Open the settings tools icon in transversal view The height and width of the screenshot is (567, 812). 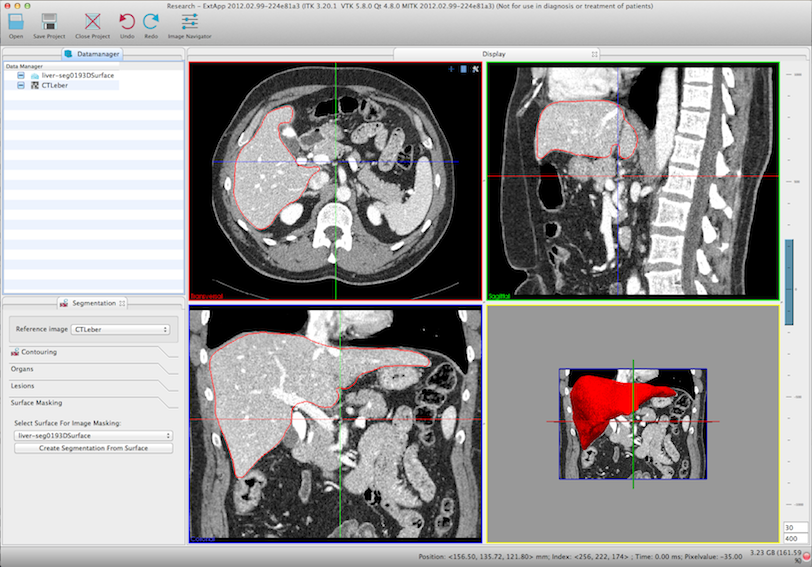point(475,69)
